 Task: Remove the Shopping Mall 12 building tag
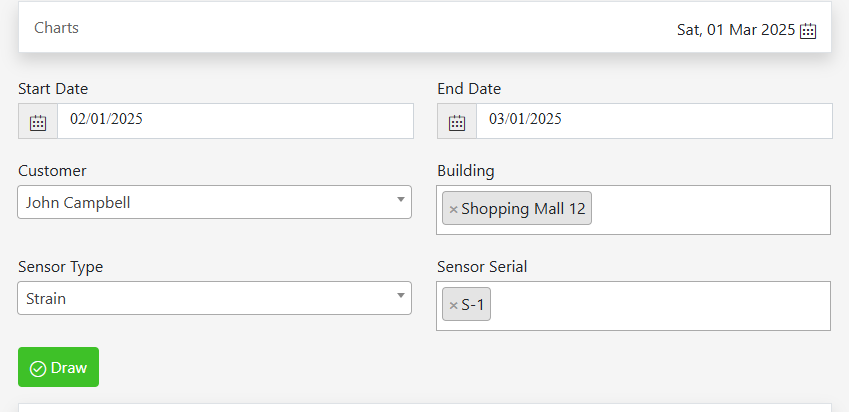(x=453, y=209)
